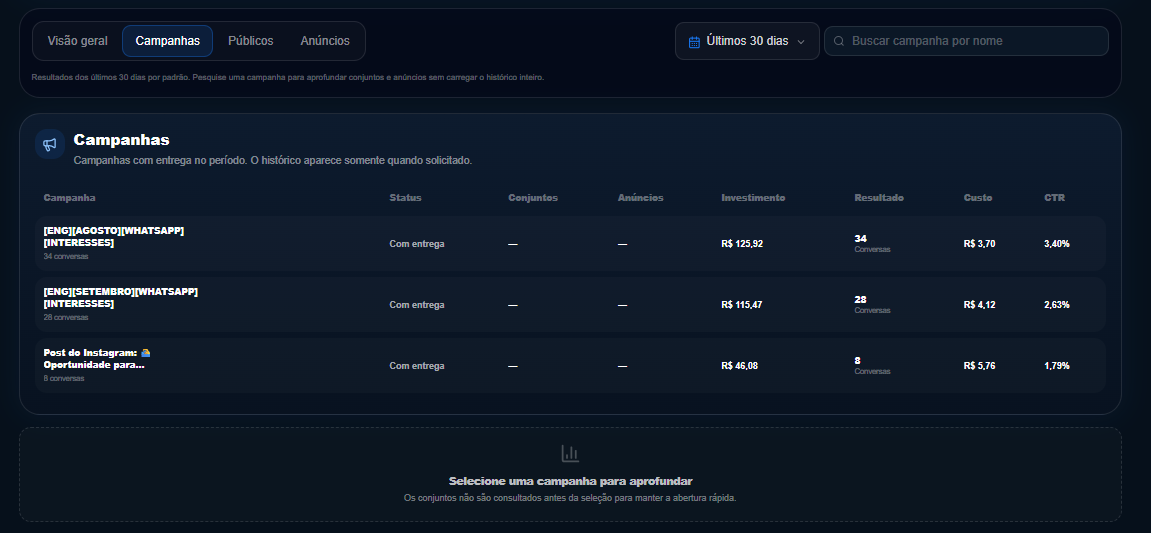Sort by the Status column header
The height and width of the screenshot is (533, 1151).
405,198
